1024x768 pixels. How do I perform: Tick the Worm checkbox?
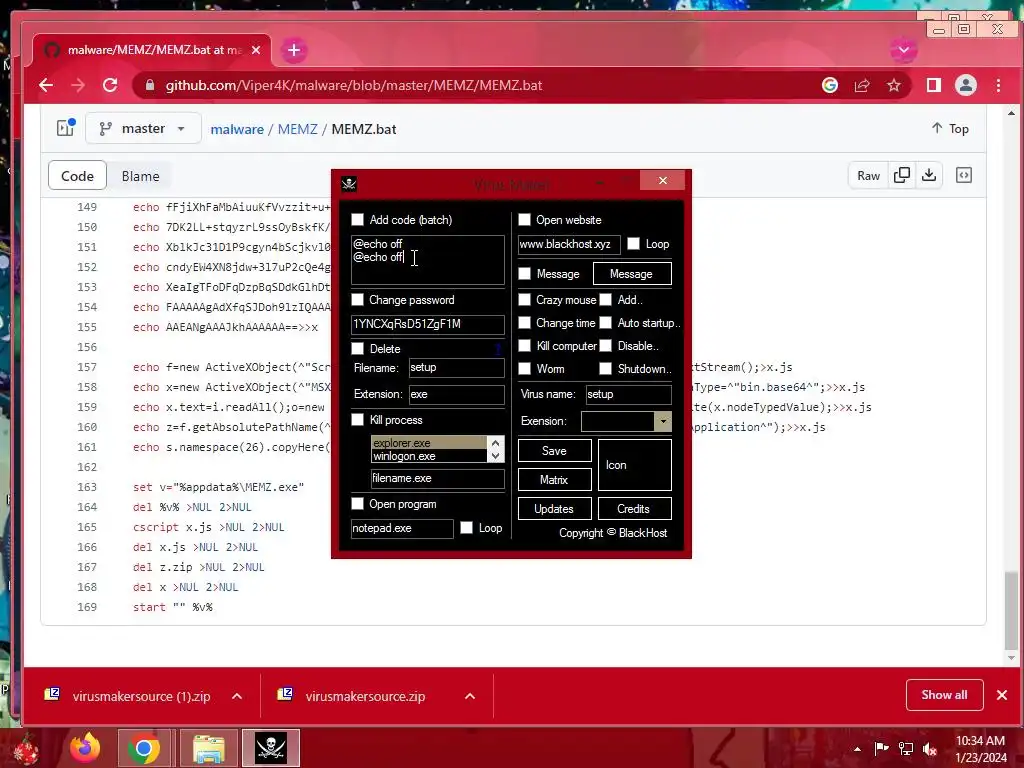524,369
